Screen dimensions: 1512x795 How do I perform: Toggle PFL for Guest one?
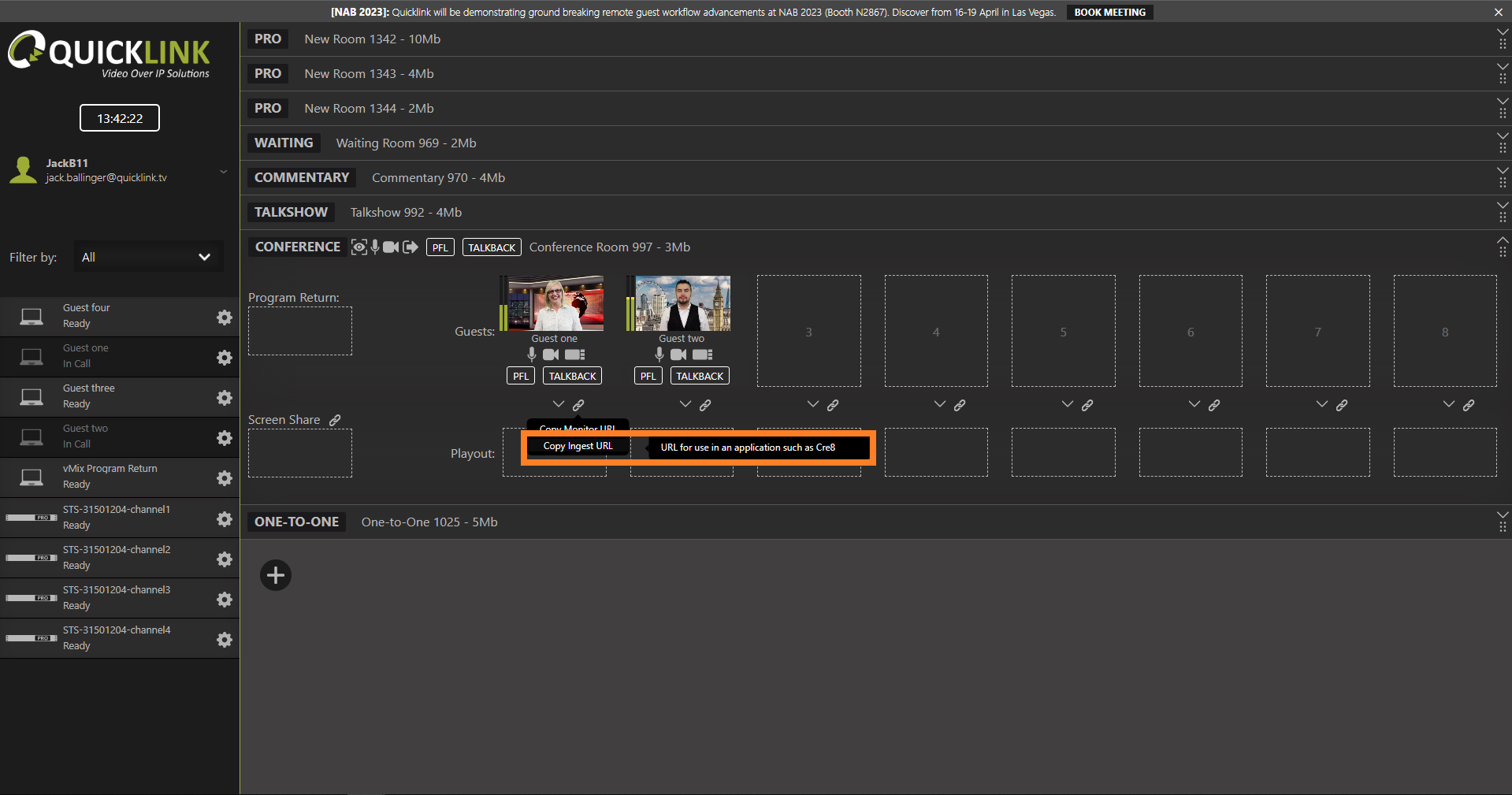[x=521, y=376]
